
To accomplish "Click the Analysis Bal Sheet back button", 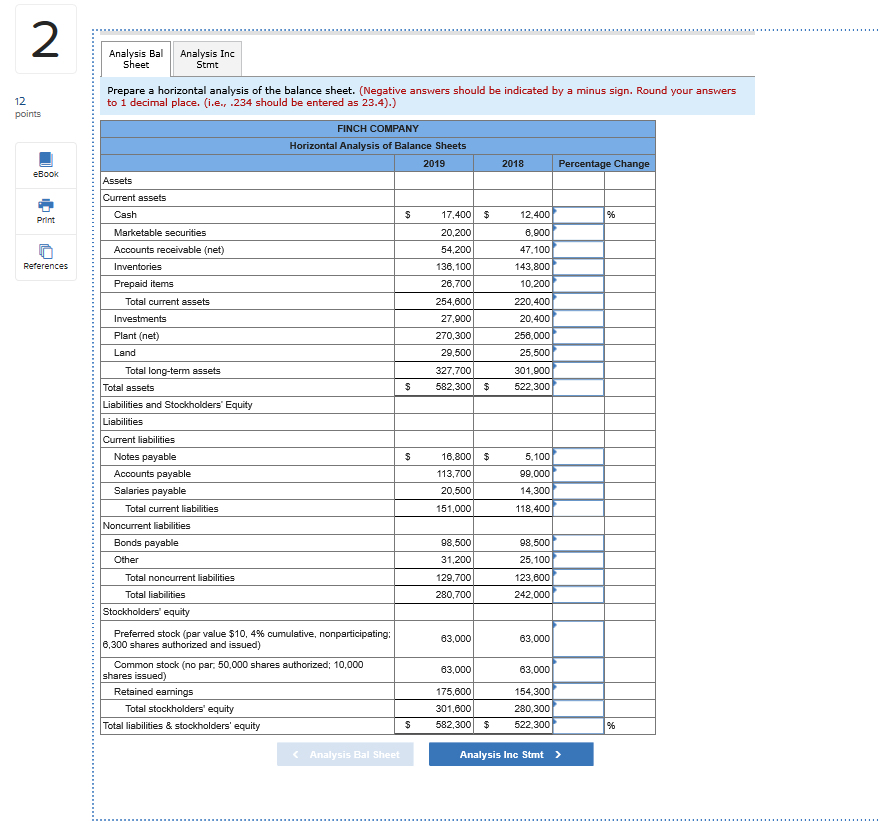I will tap(345, 754).
